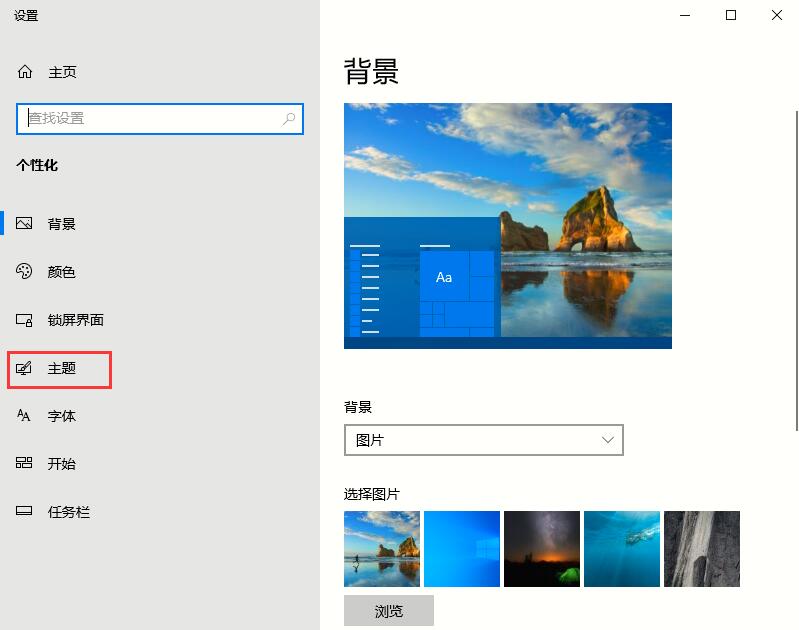Viewport: 799px width, 630px height.
Task: Open 字体 via the AA font icon
Action: [x=25, y=416]
